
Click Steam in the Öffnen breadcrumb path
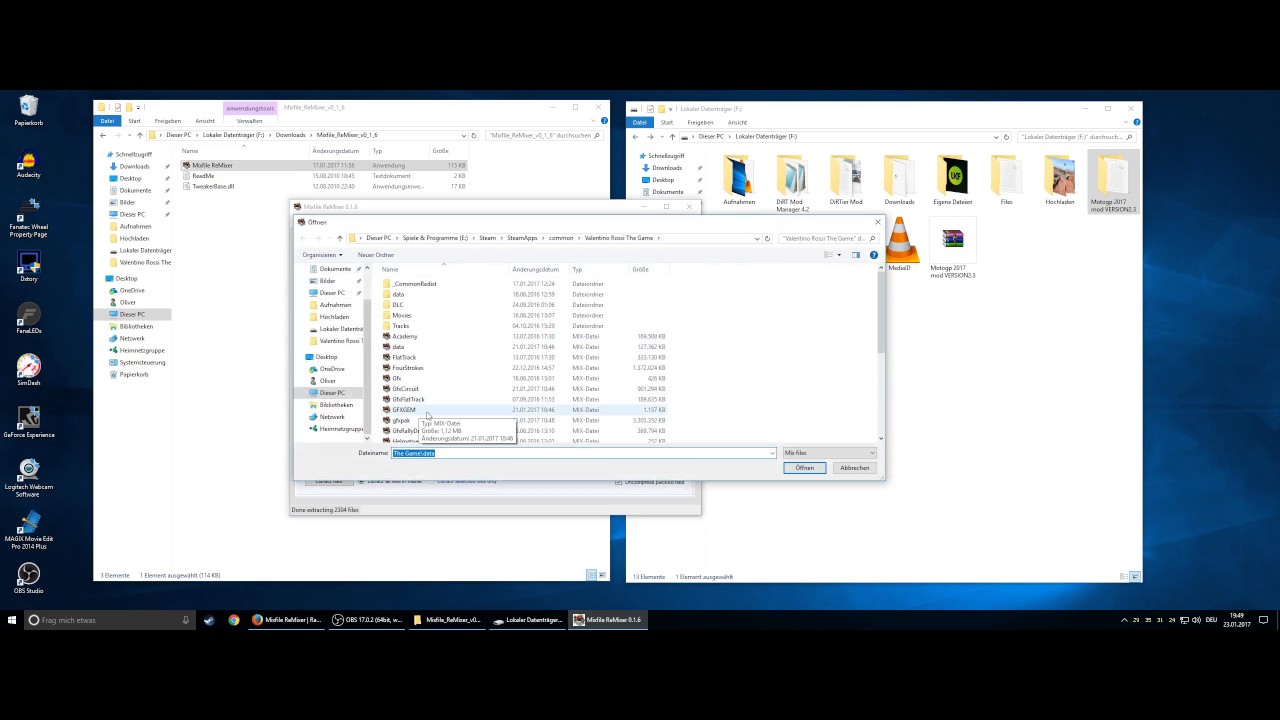487,238
